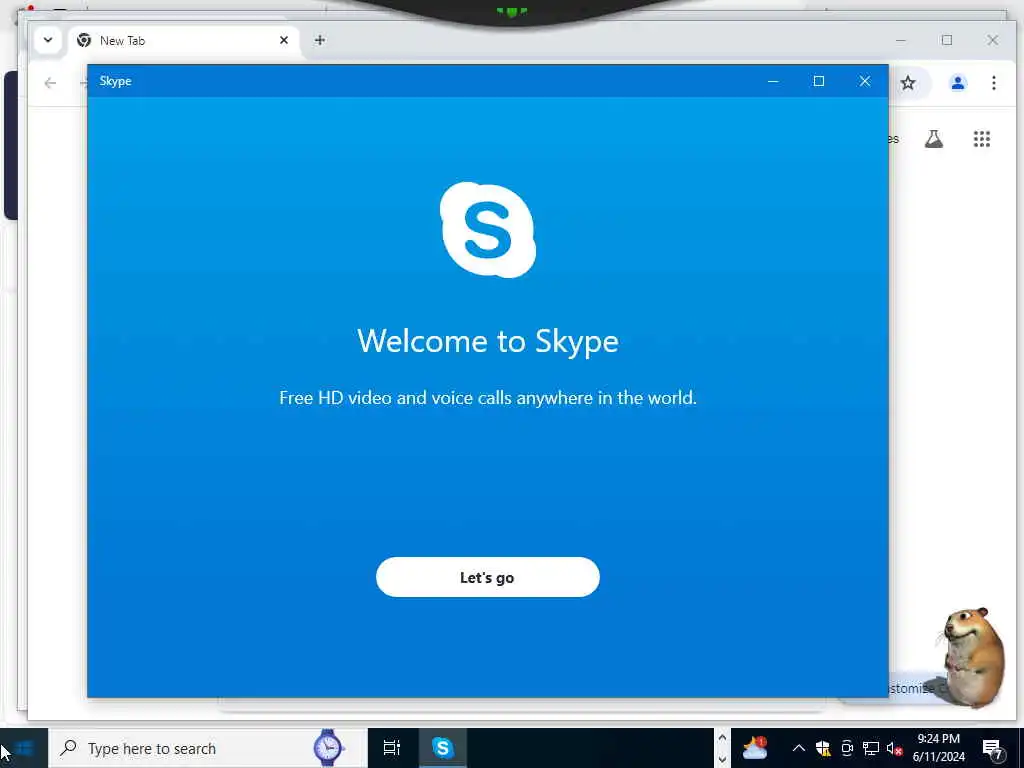The height and width of the screenshot is (768, 1024).
Task: Click the hamster desktop mascot
Action: point(973,657)
